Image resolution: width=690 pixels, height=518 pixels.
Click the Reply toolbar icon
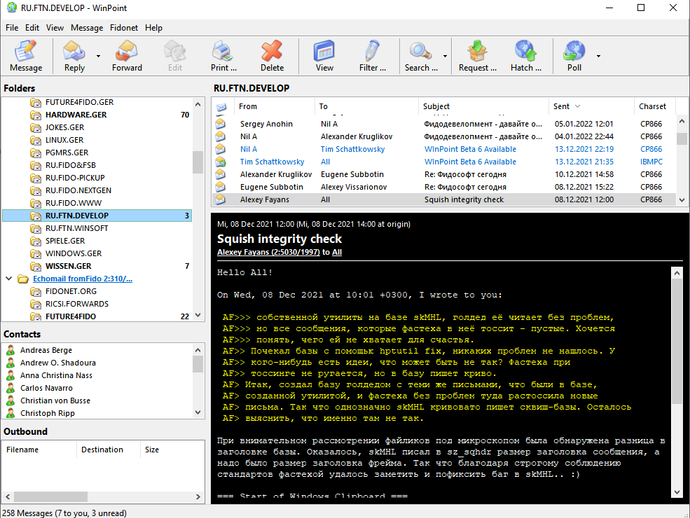74,51
